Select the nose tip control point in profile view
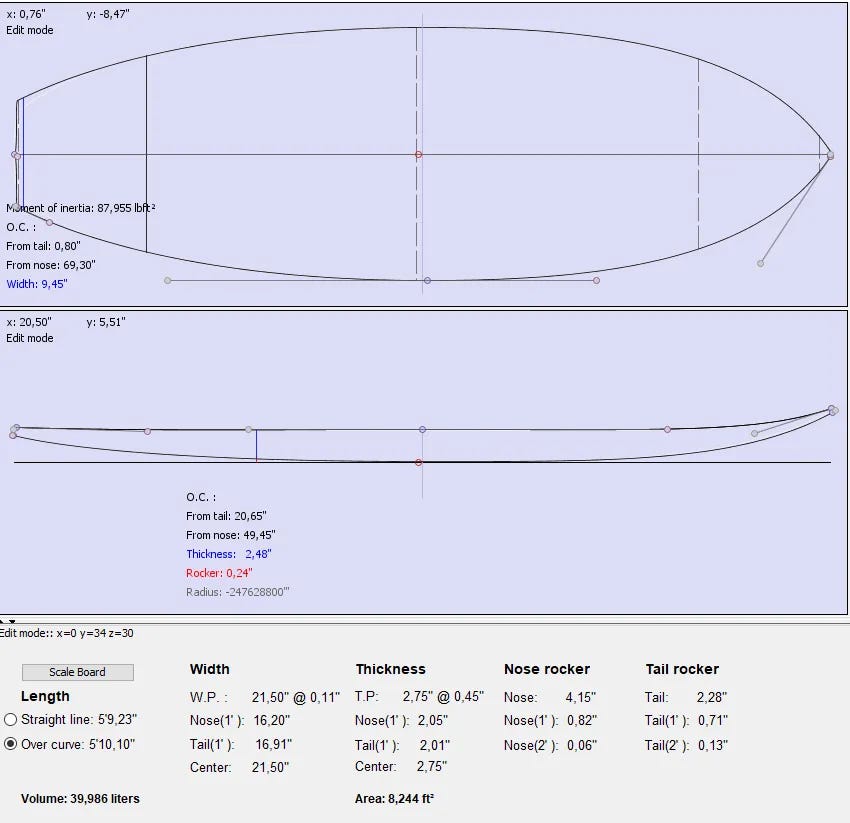The image size is (850, 823). click(832, 409)
